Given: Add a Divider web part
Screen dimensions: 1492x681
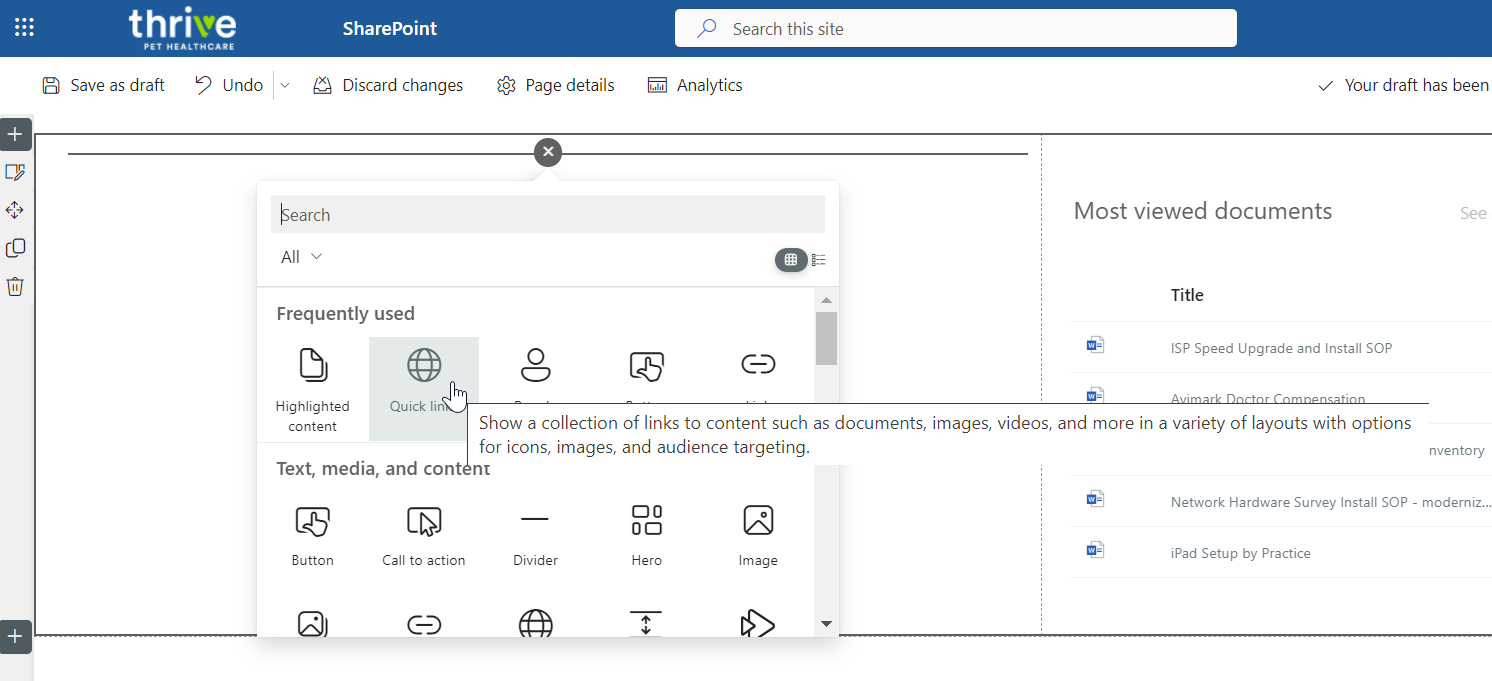Looking at the screenshot, I should pos(535,534).
